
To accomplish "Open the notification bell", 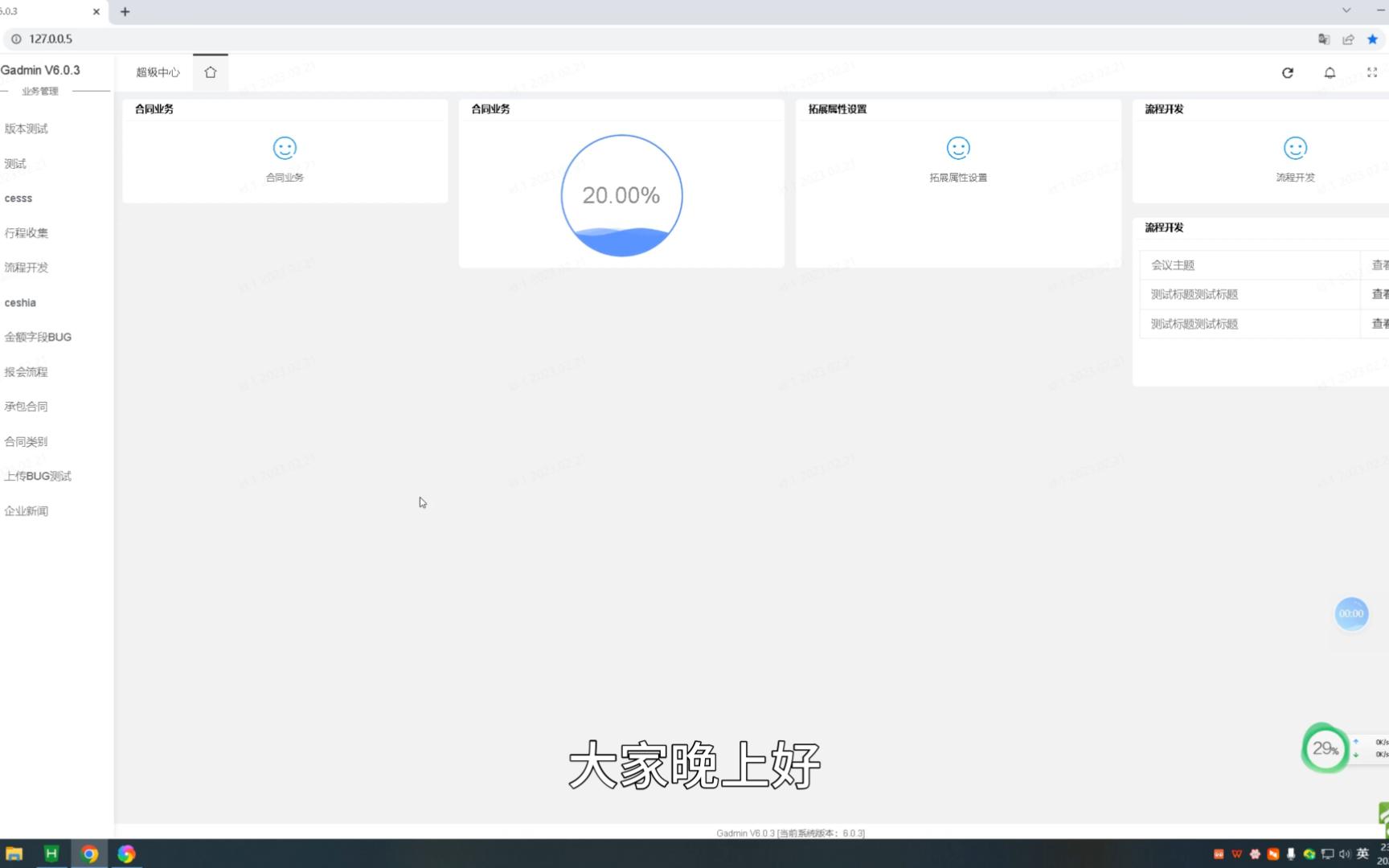I will click(x=1330, y=72).
